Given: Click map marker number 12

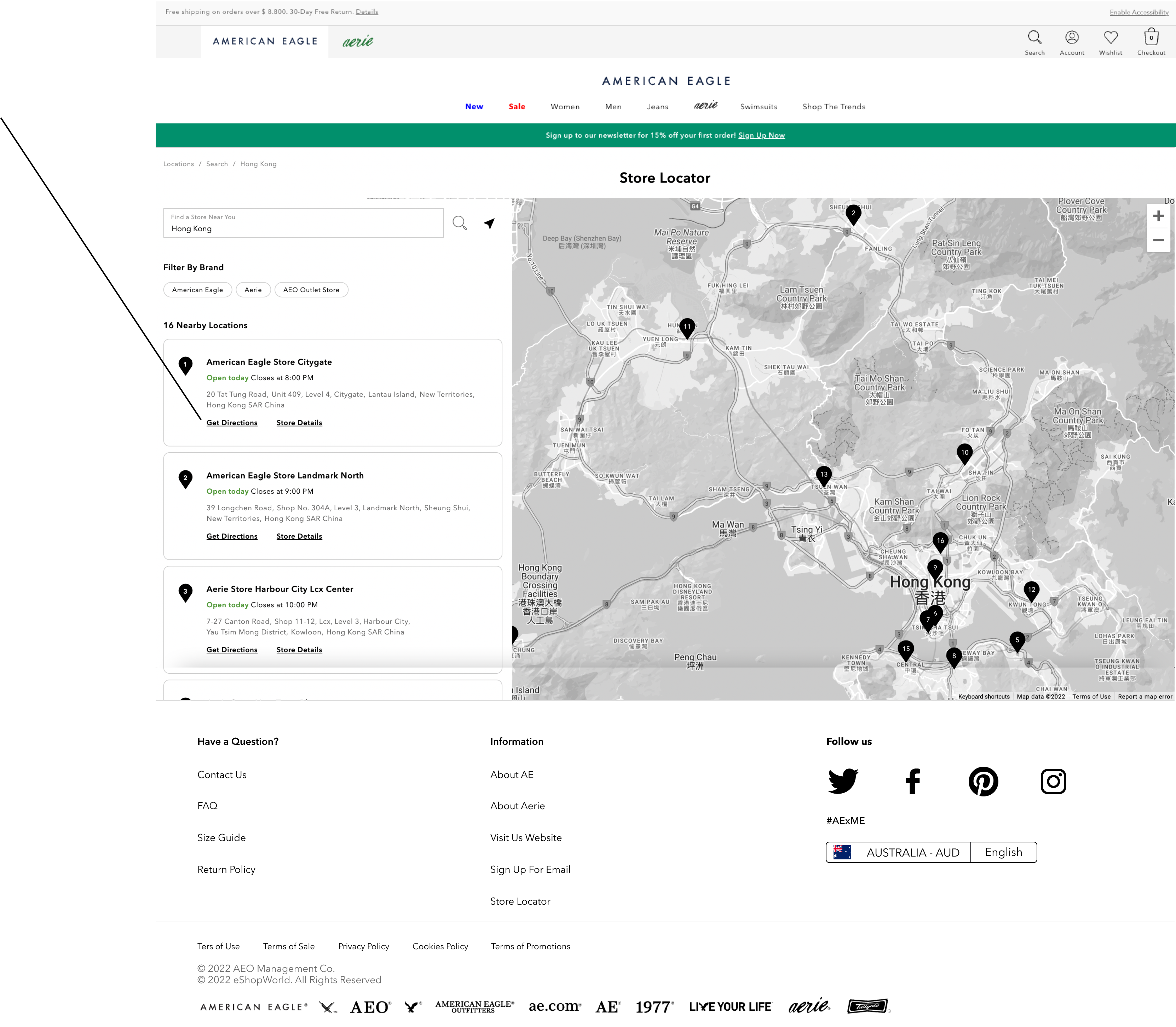Looking at the screenshot, I should pos(1031,591).
